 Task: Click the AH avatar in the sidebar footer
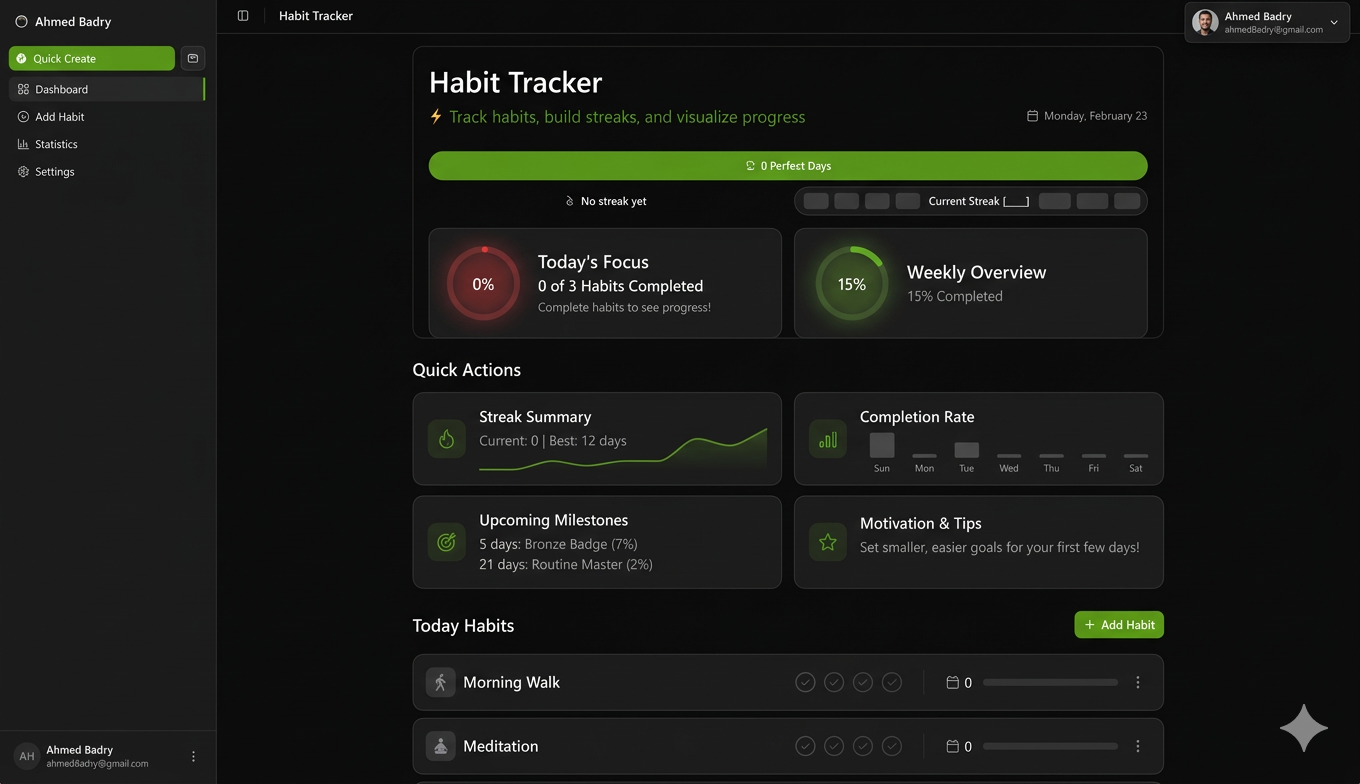[x=27, y=756]
